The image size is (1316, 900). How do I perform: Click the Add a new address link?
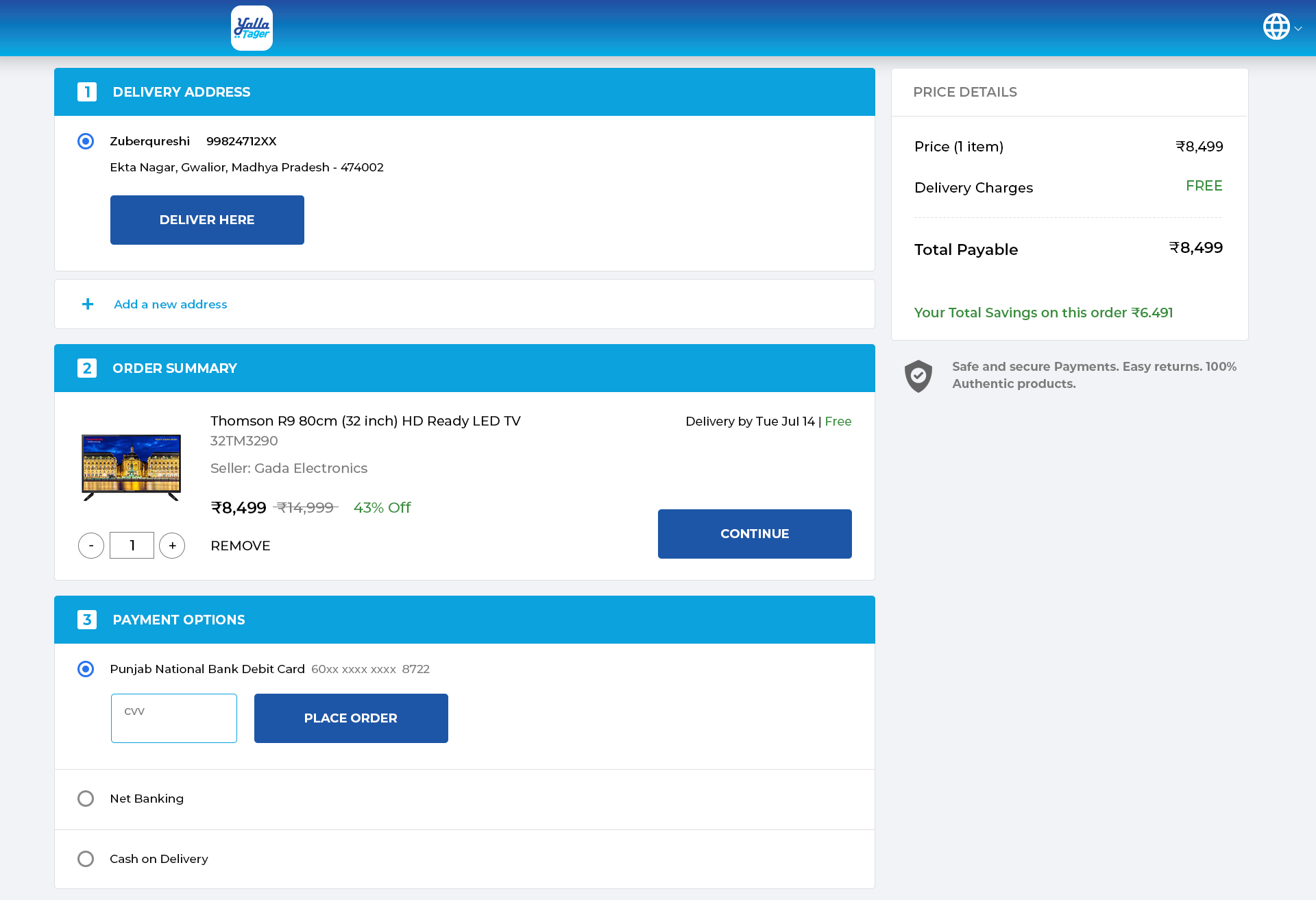click(x=171, y=304)
